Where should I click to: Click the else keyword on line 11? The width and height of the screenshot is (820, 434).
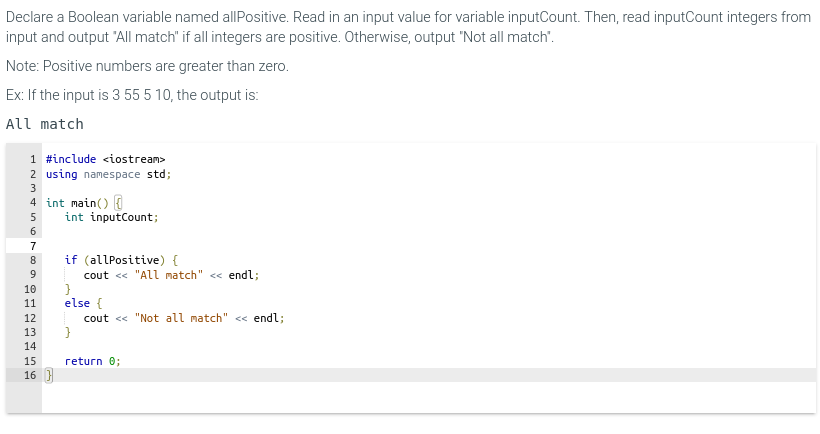pyautogui.click(x=77, y=303)
